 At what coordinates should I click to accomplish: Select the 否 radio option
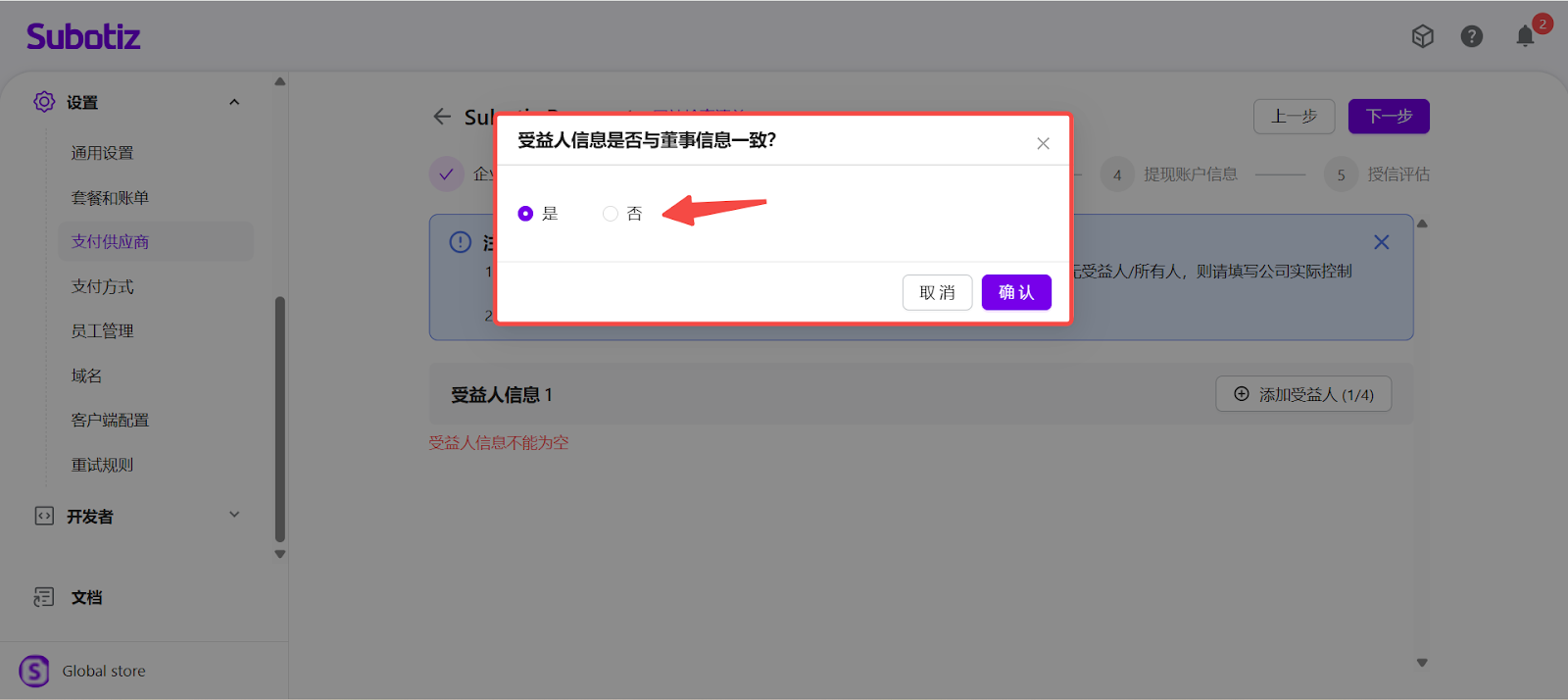tap(611, 214)
